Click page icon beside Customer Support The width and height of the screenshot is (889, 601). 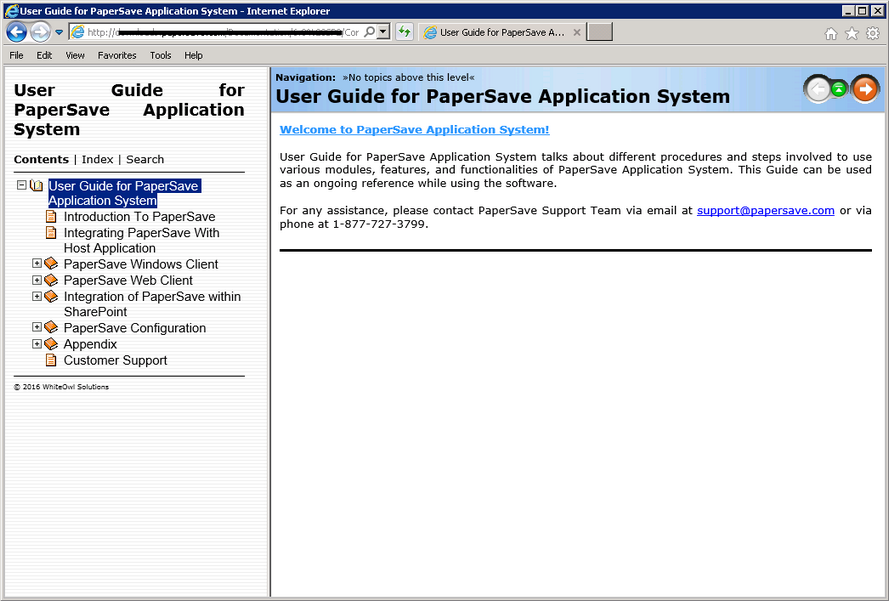tap(51, 360)
